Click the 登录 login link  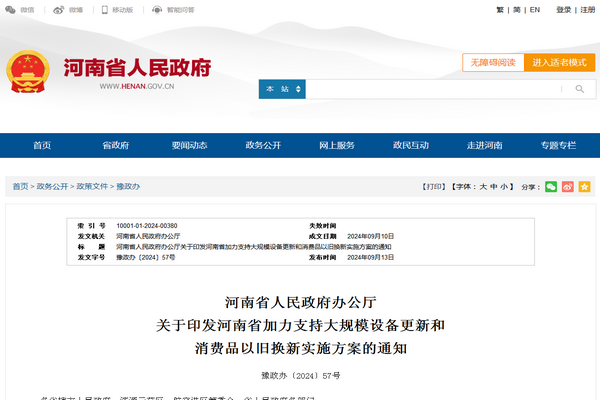coord(564,9)
